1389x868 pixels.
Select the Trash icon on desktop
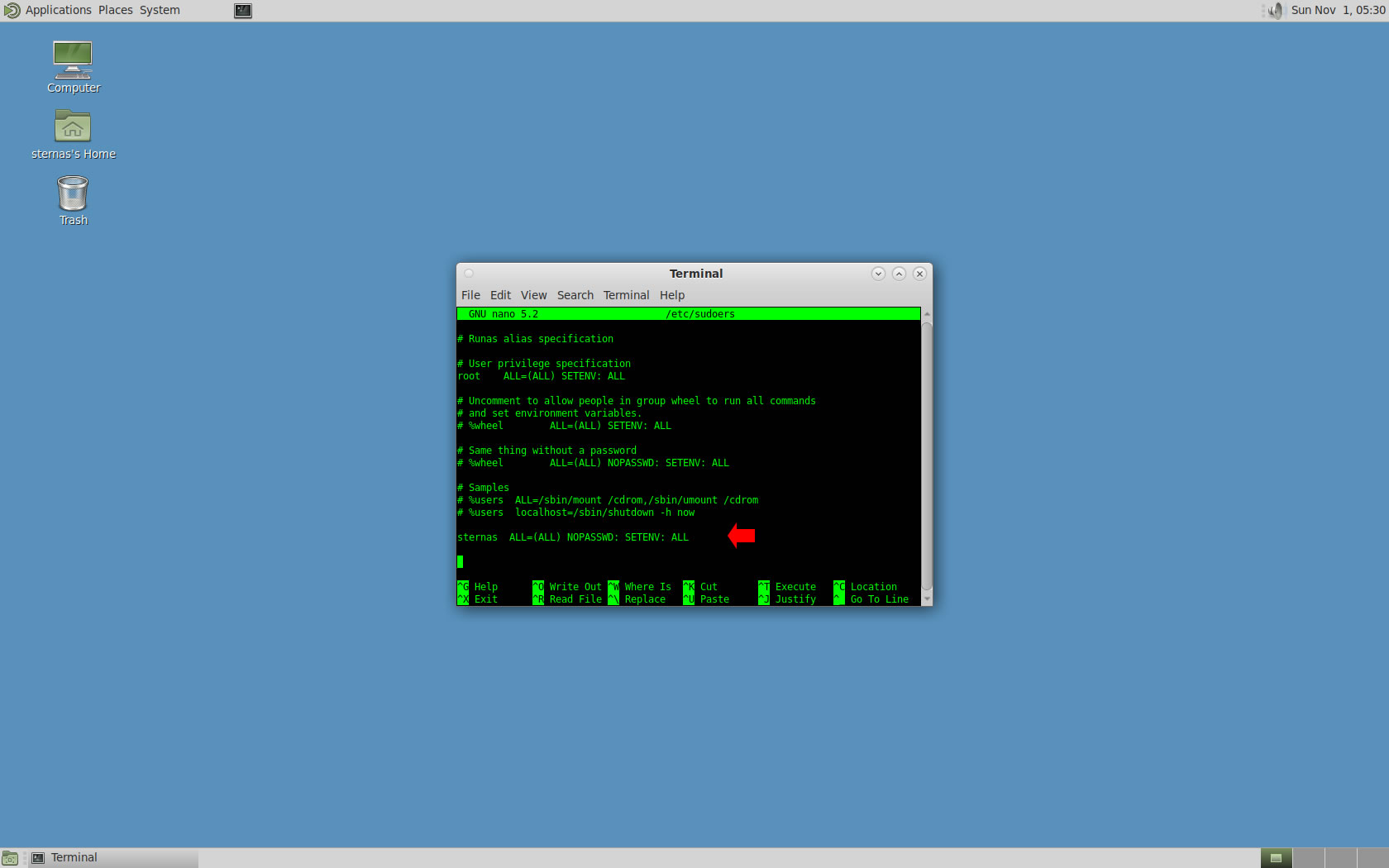[73, 194]
